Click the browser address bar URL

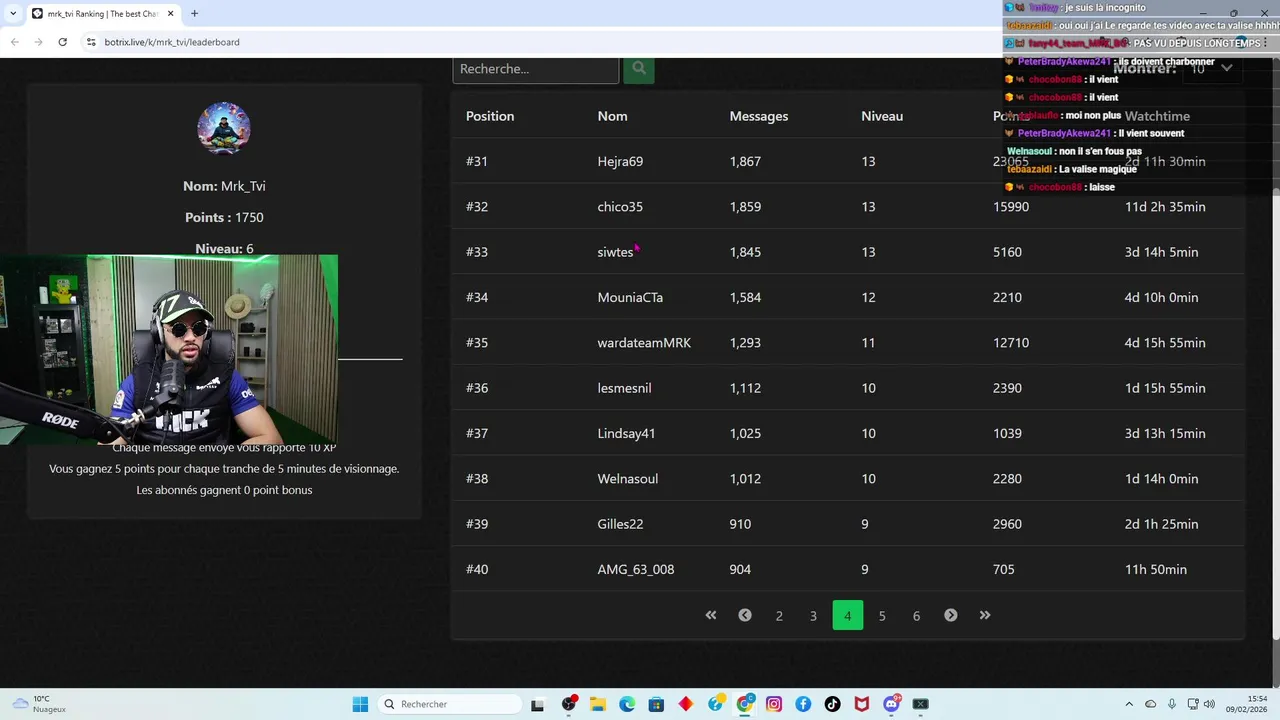click(x=172, y=42)
